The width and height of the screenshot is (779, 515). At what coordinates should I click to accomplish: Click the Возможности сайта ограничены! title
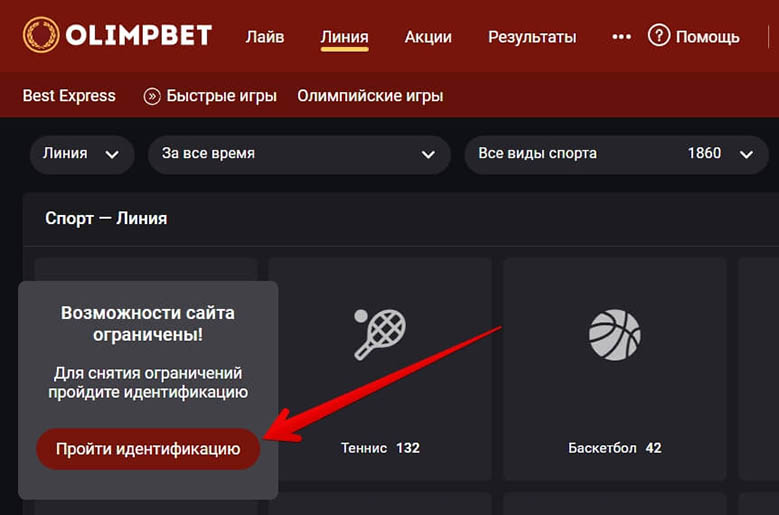148,324
